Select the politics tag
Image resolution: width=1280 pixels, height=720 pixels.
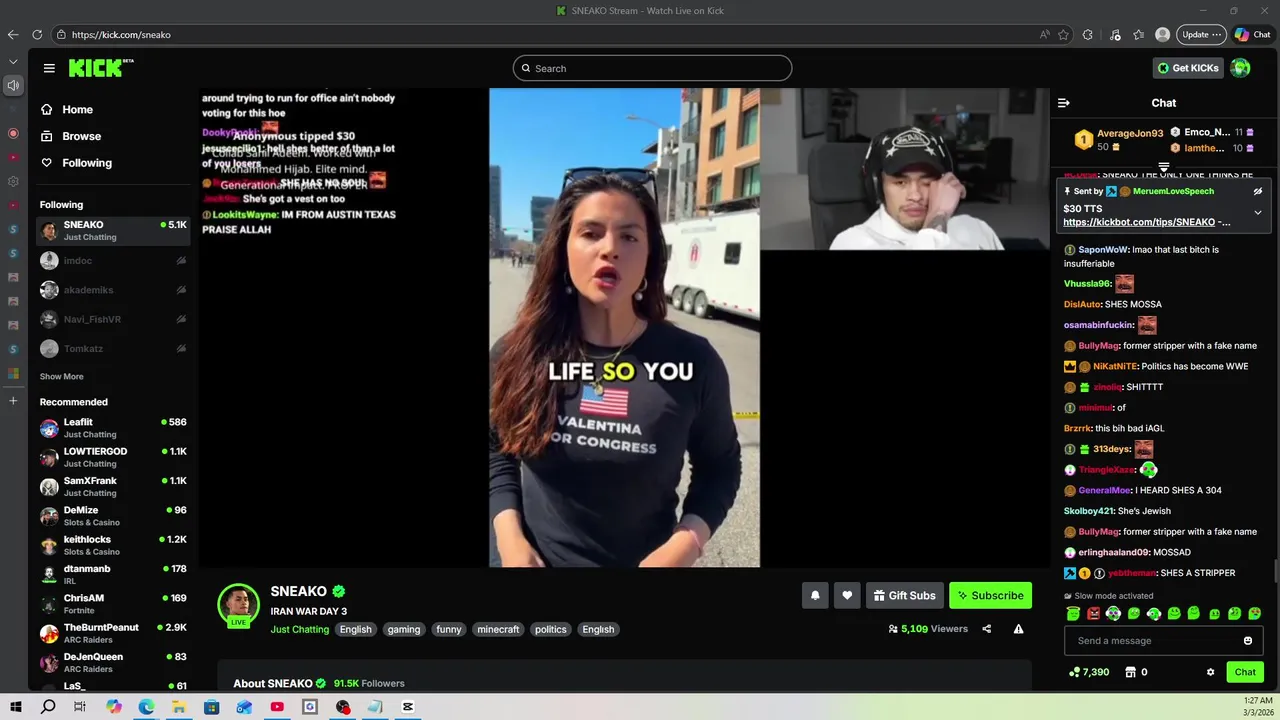[x=550, y=630]
